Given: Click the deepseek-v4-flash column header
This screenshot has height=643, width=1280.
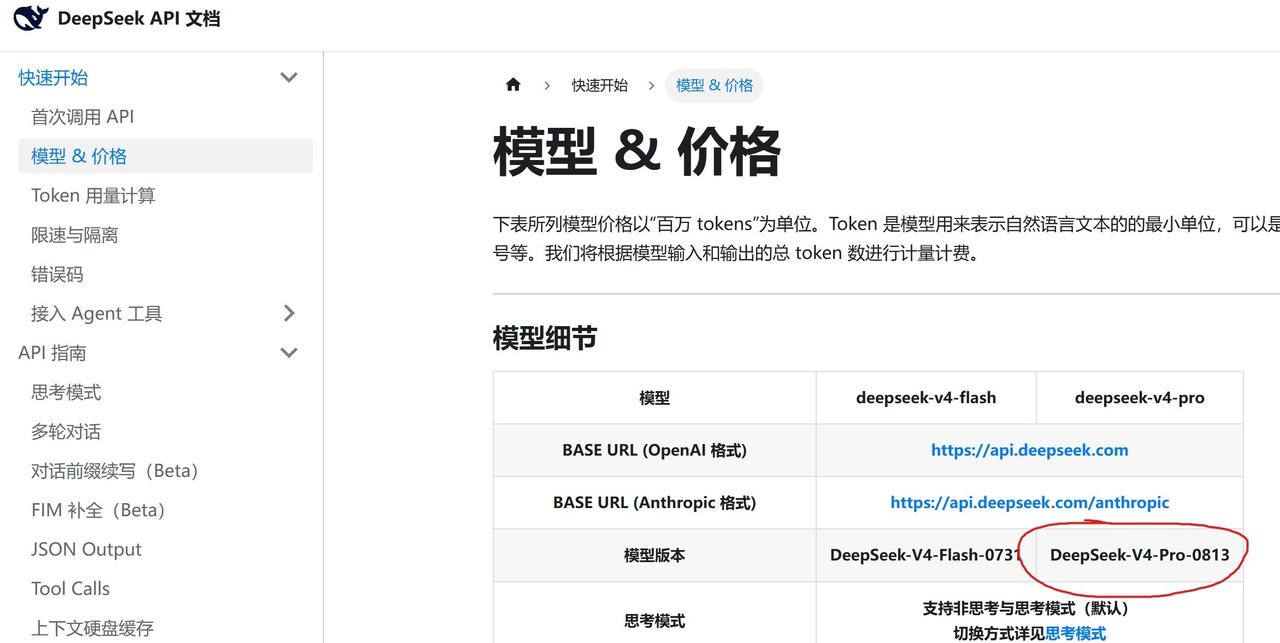Looking at the screenshot, I should 926,397.
